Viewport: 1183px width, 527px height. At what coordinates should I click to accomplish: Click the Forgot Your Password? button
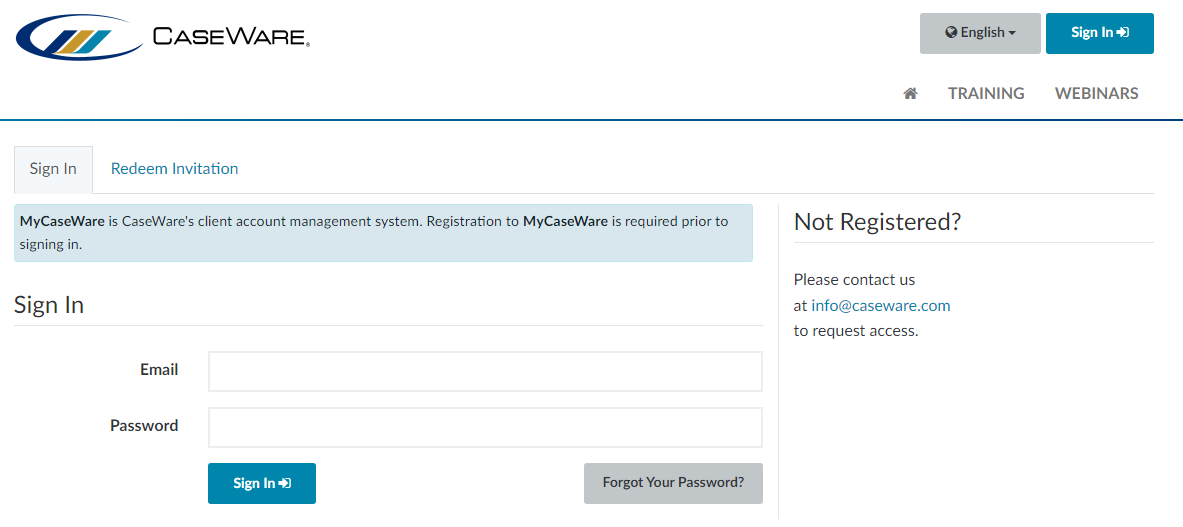(673, 483)
